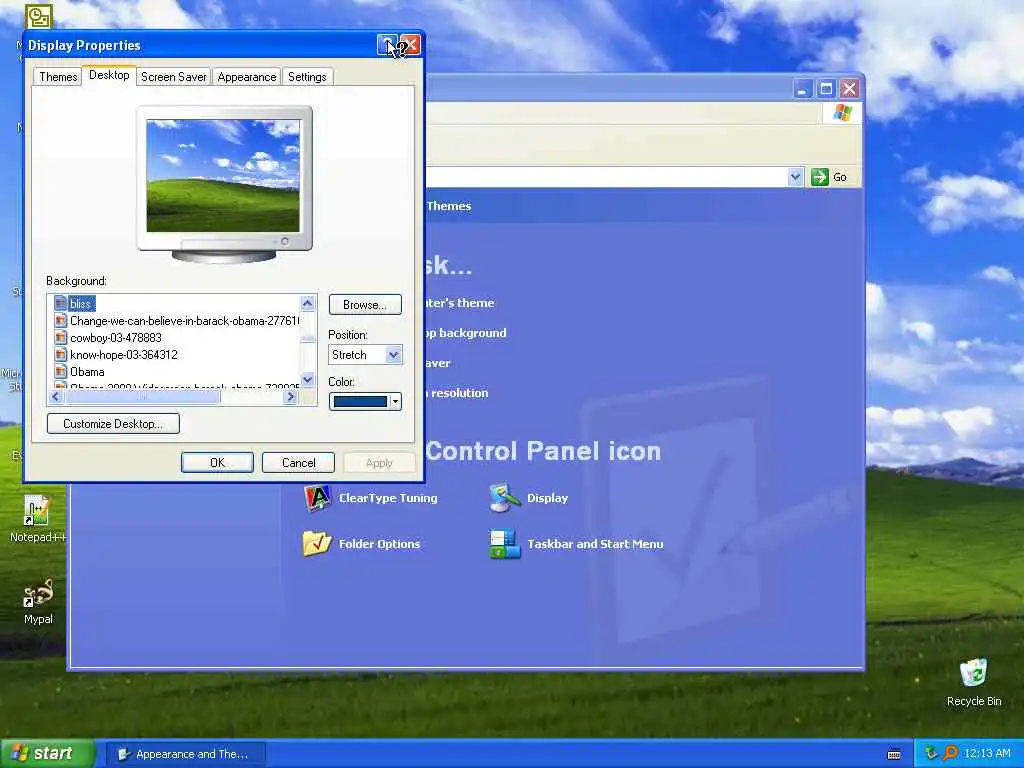Maximize the Appearance and Themes window
Viewport: 1024px width, 768px height.
click(x=825, y=88)
